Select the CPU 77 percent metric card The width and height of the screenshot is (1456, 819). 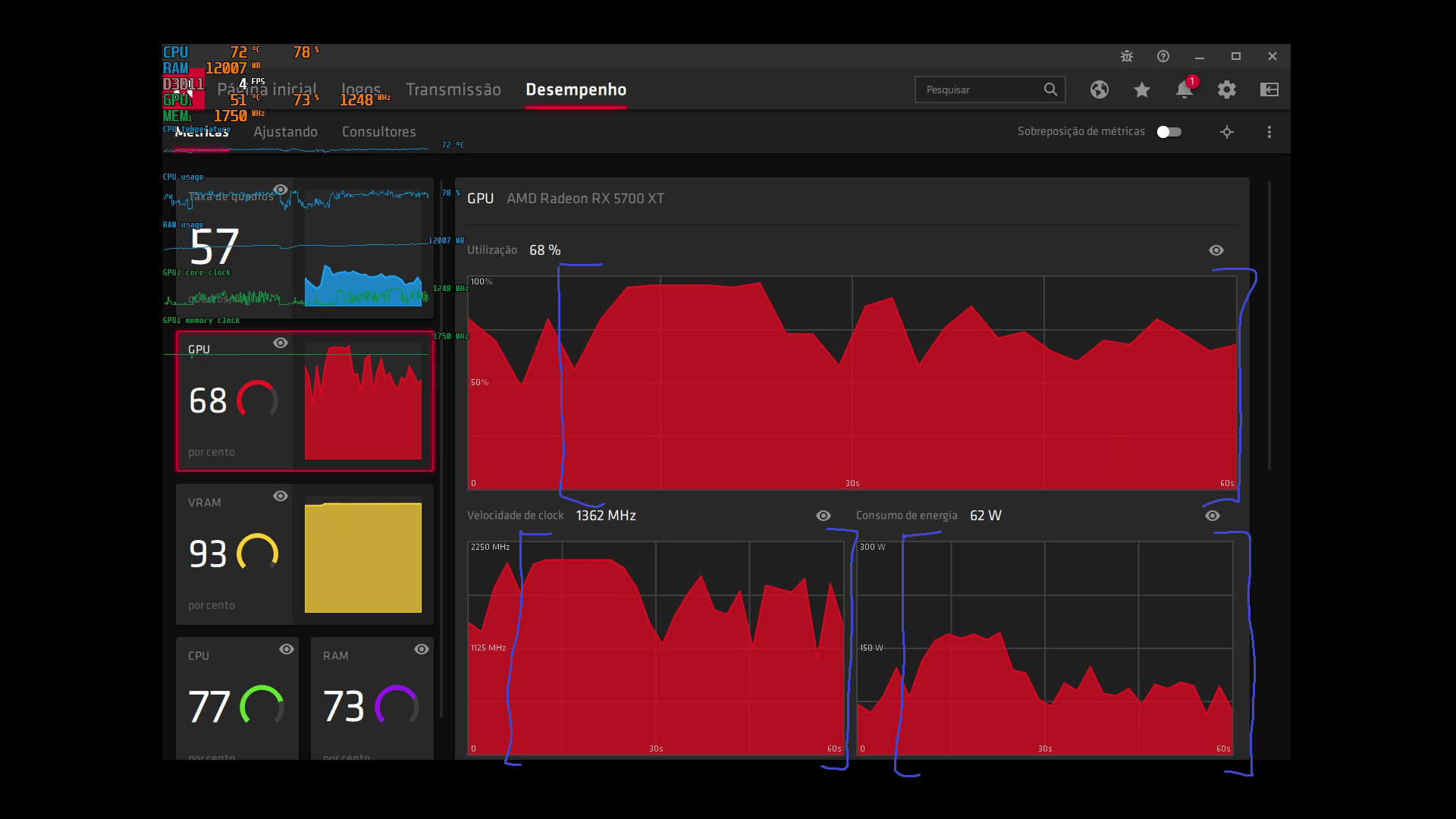(237, 698)
